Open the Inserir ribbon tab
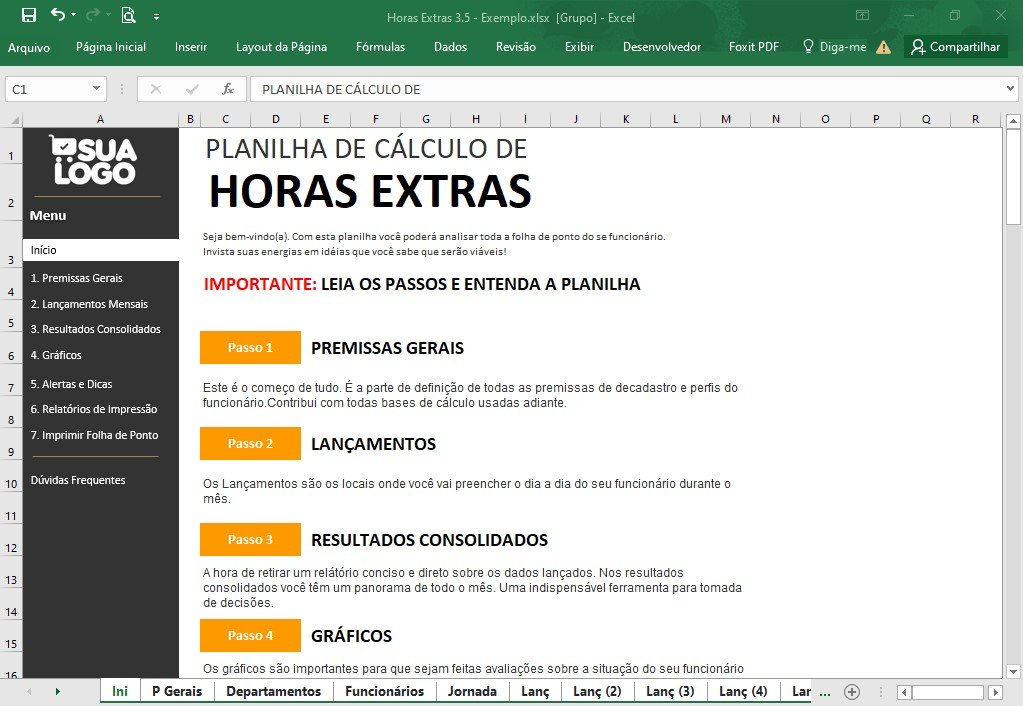 tap(191, 47)
